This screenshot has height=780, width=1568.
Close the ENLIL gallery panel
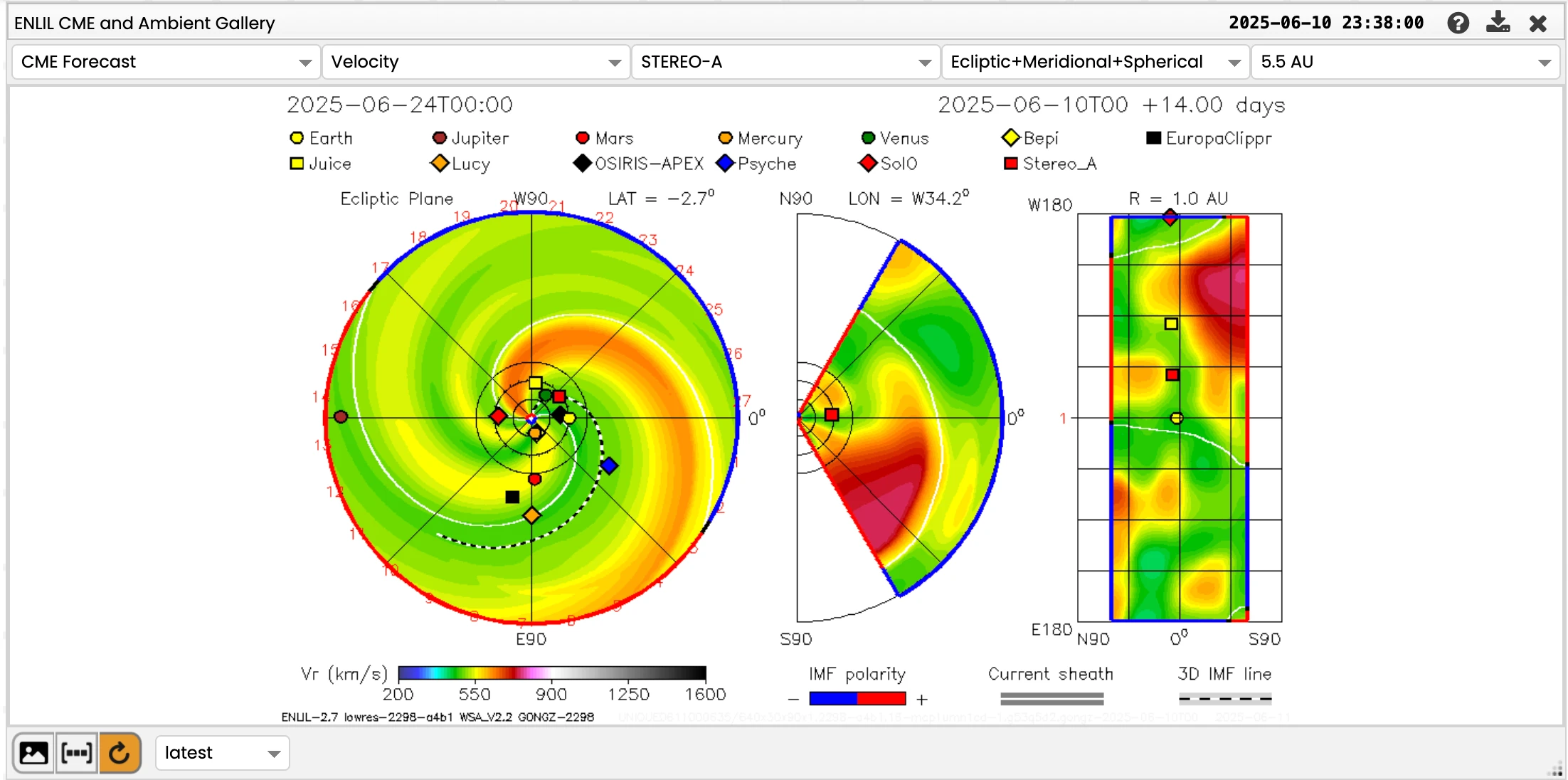[x=1537, y=23]
